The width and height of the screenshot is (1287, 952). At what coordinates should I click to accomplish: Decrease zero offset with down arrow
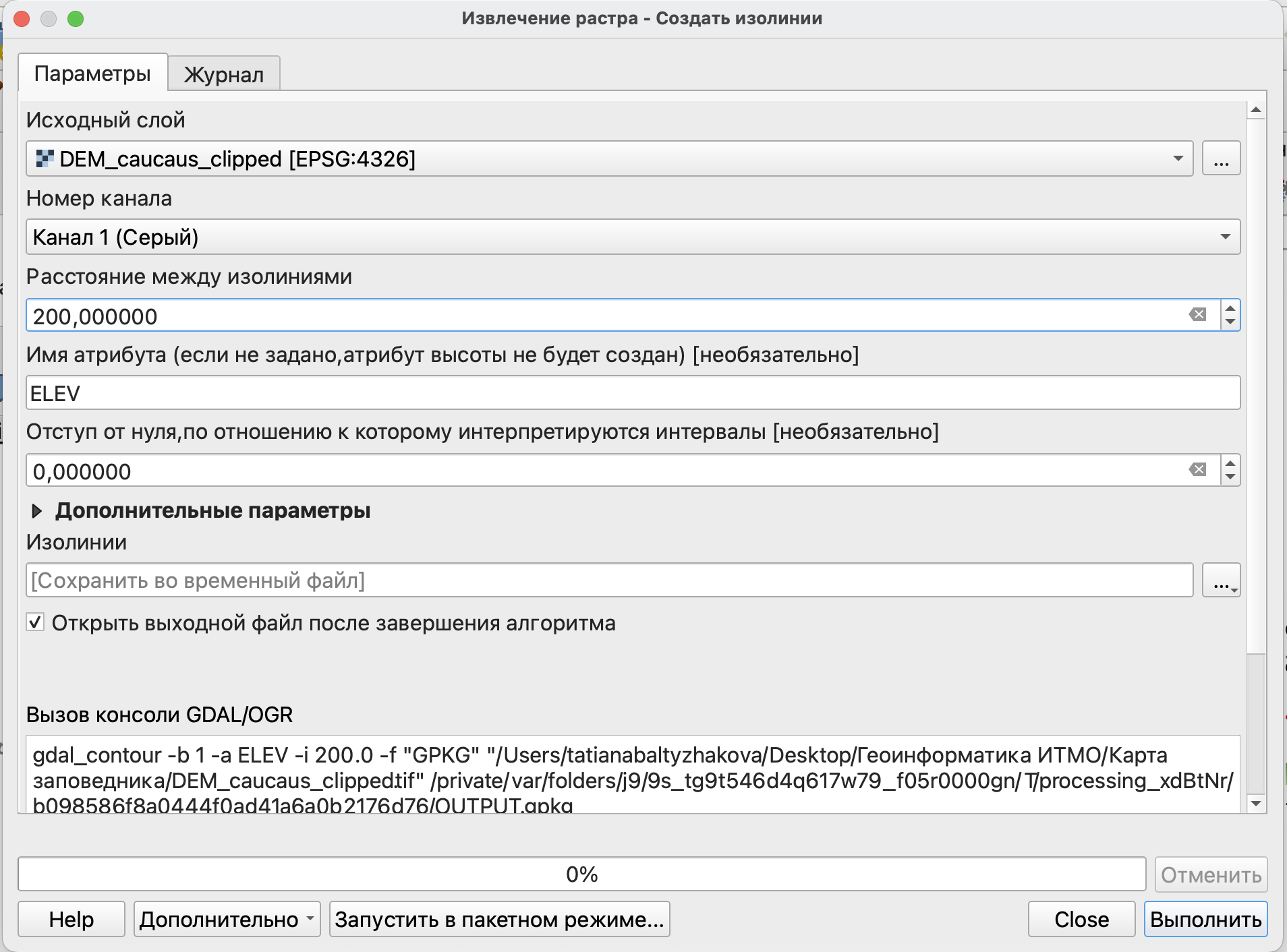pos(1230,477)
